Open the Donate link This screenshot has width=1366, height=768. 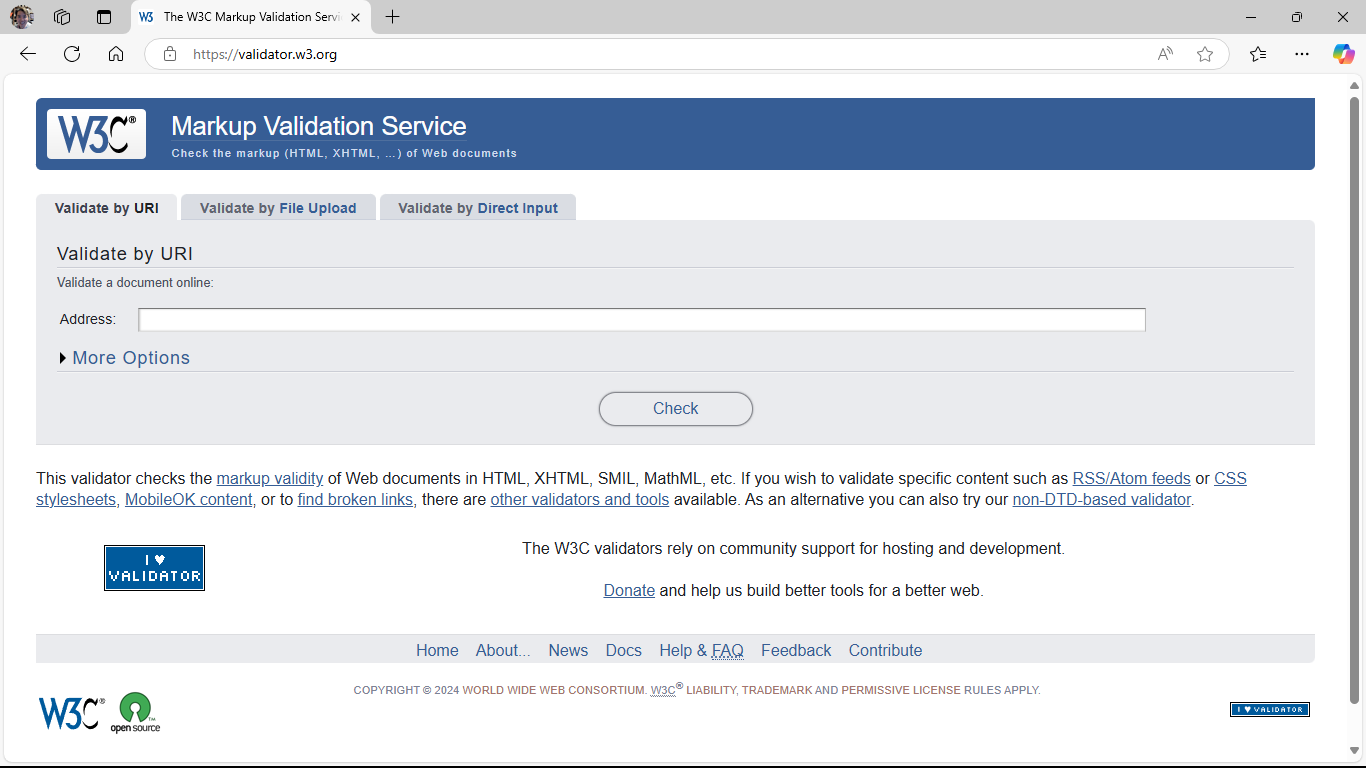click(x=629, y=590)
